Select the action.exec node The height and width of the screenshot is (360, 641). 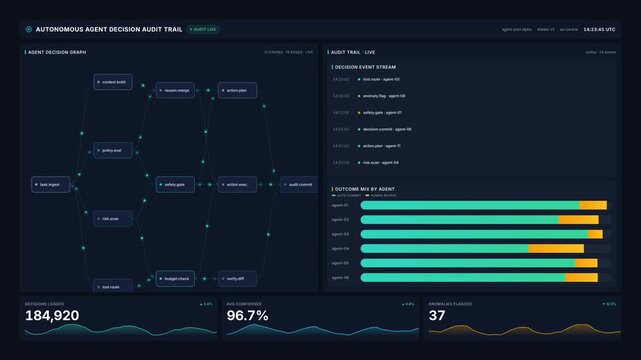tap(238, 185)
